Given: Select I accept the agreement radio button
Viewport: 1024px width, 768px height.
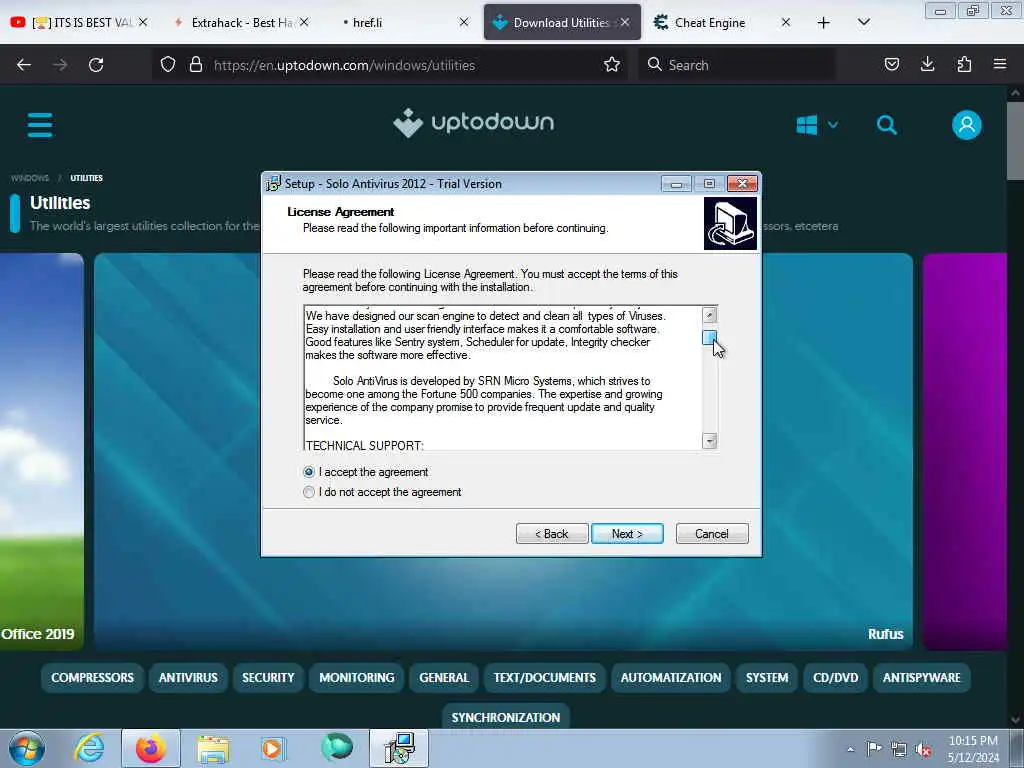Looking at the screenshot, I should [309, 472].
